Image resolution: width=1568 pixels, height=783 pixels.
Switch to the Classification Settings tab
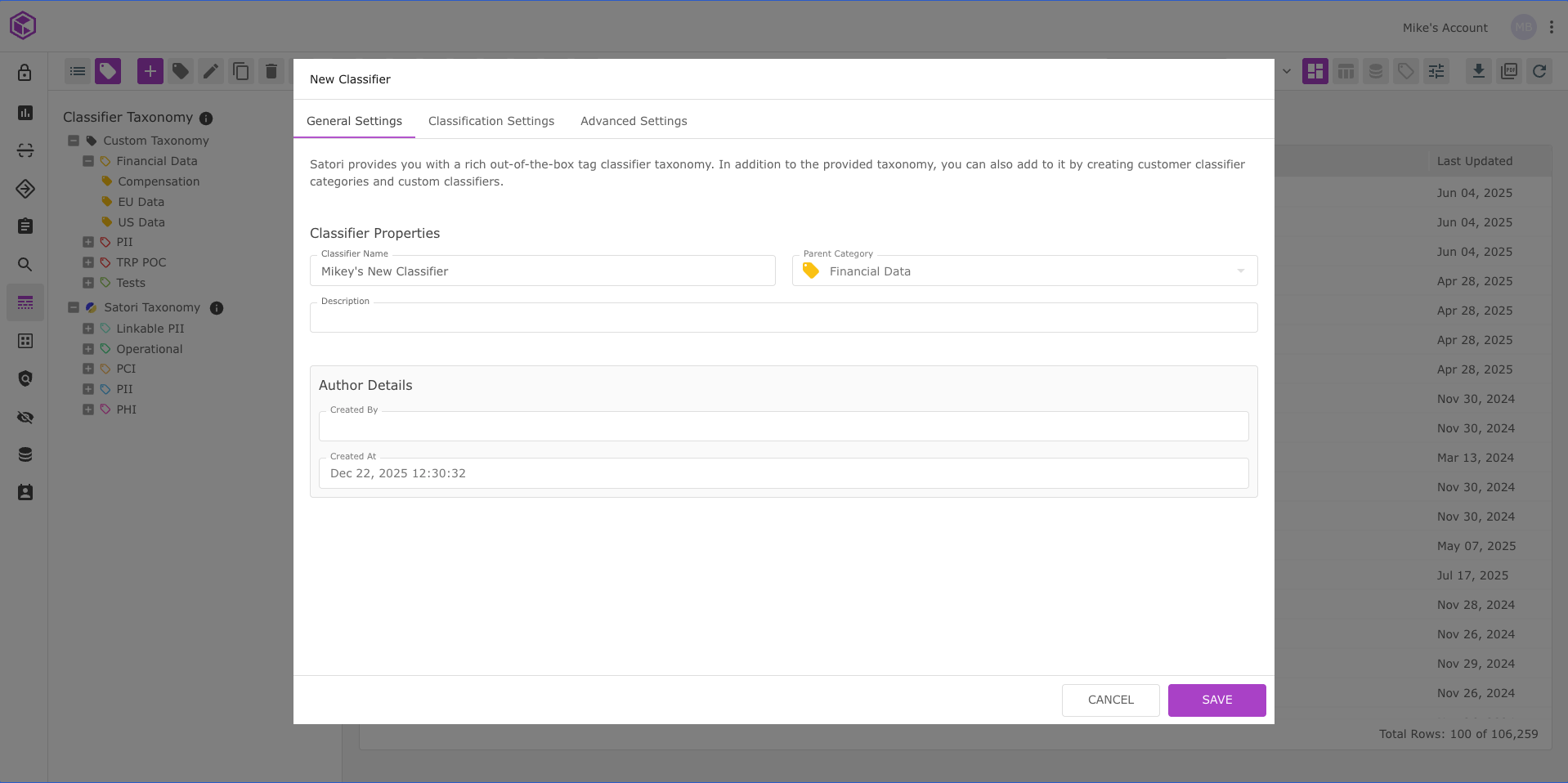pyautogui.click(x=491, y=121)
